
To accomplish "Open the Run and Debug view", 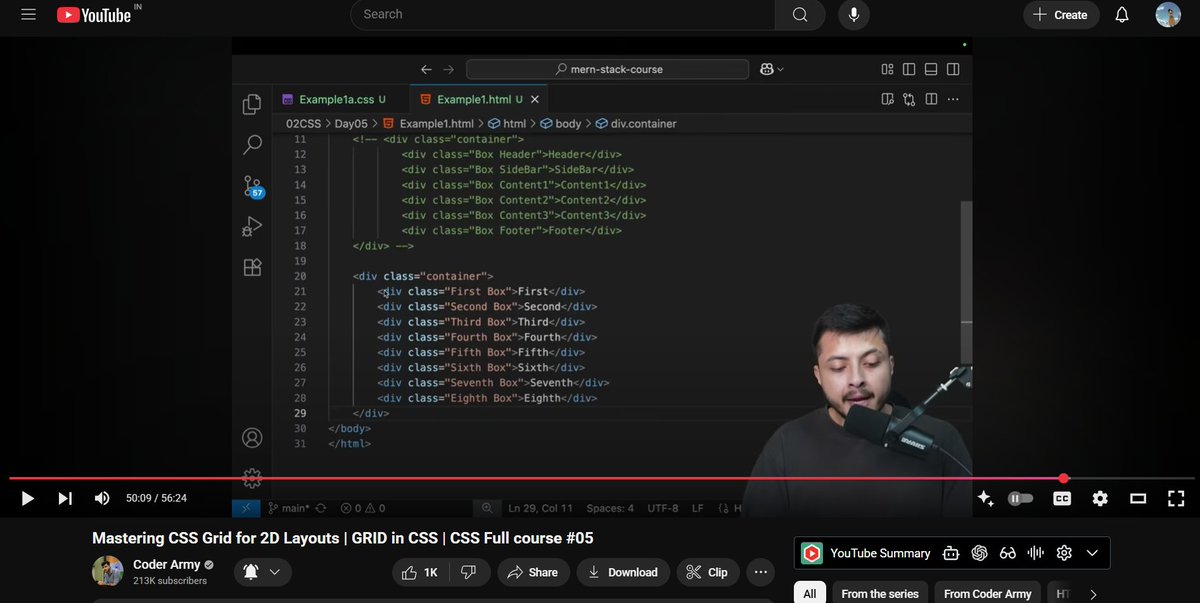I will point(252,226).
